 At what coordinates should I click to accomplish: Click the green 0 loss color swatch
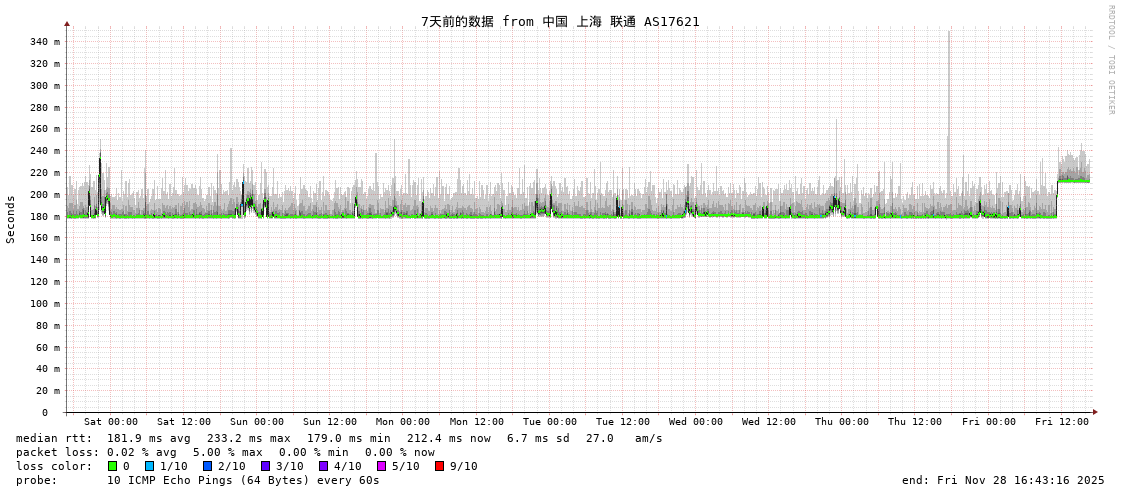tap(113, 466)
